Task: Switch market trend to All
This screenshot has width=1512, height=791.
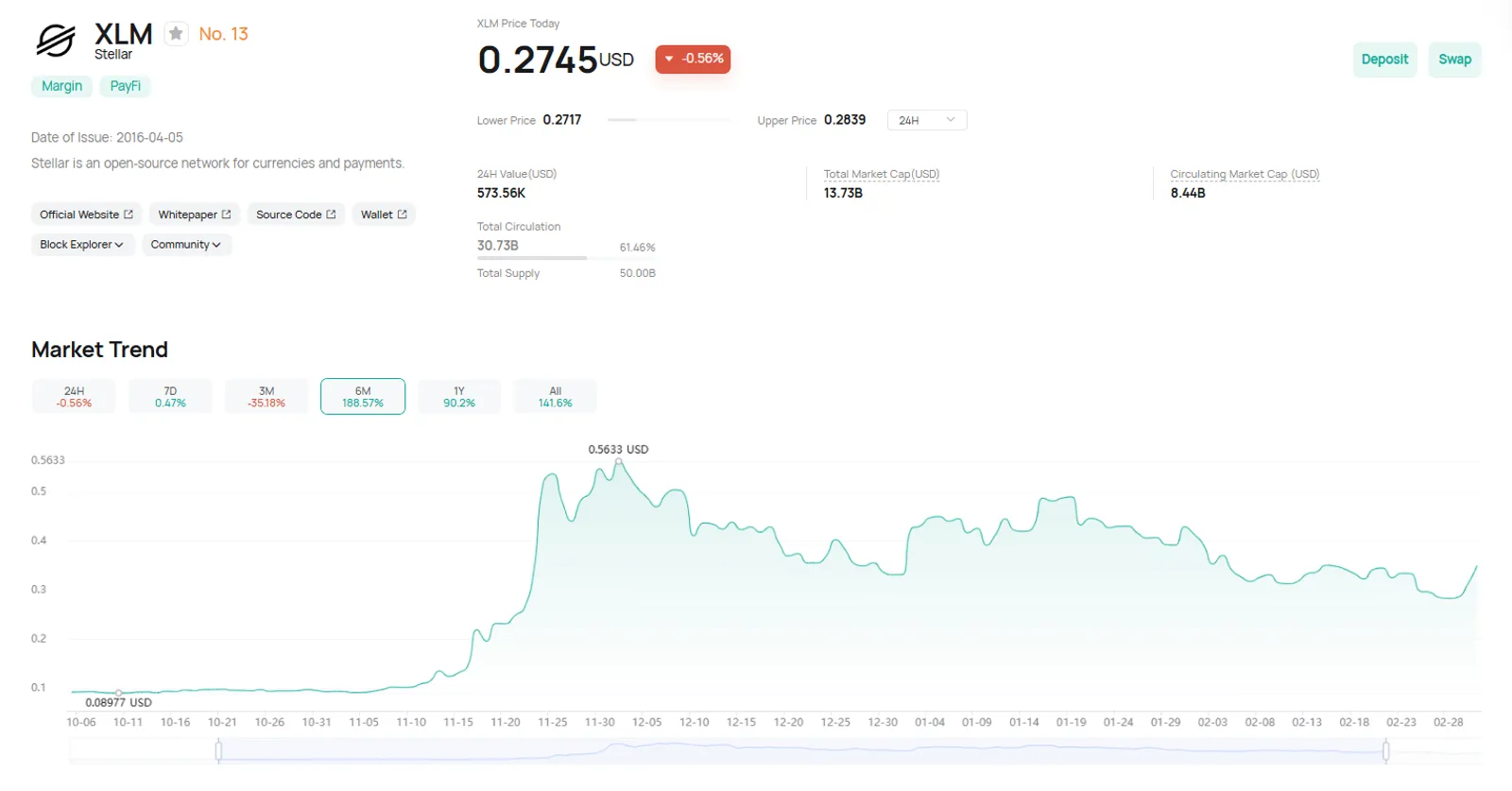Action: [556, 397]
